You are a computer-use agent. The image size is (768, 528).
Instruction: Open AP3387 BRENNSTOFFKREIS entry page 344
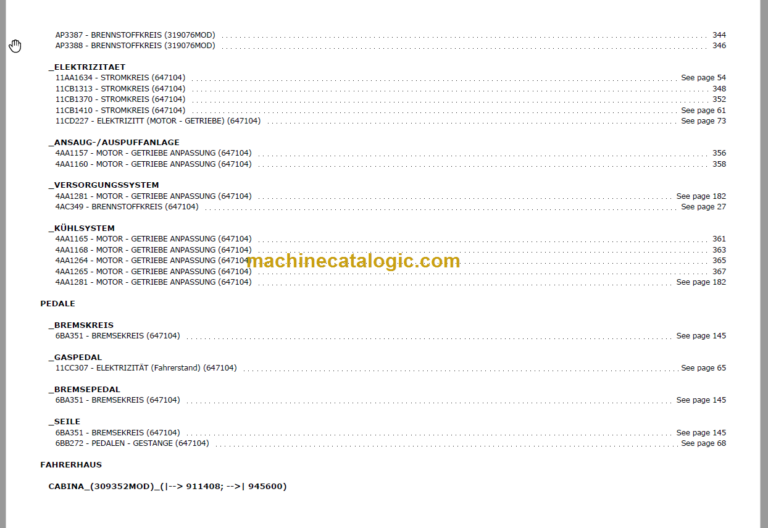point(390,35)
